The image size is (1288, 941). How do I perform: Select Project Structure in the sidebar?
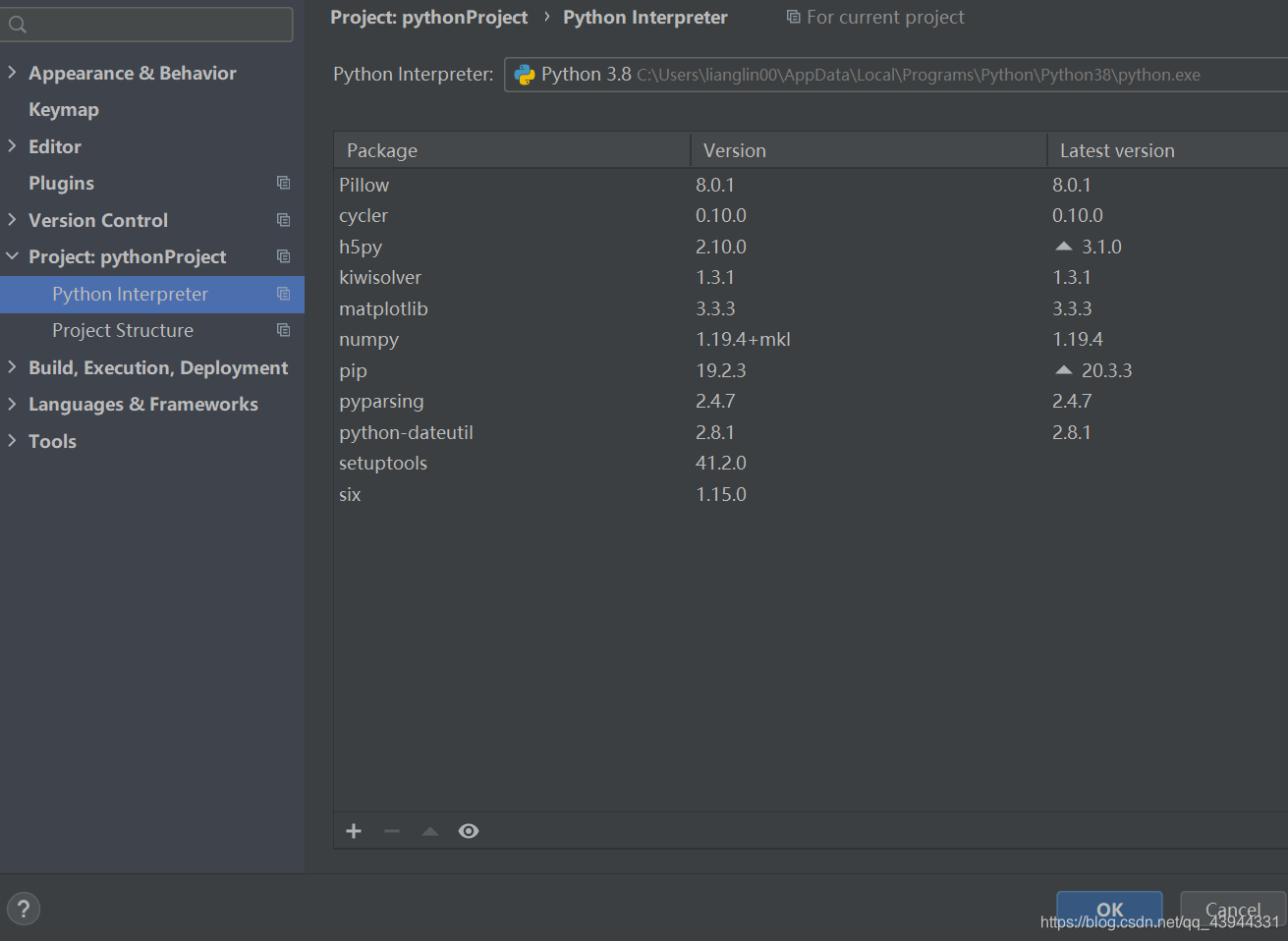(152, 330)
